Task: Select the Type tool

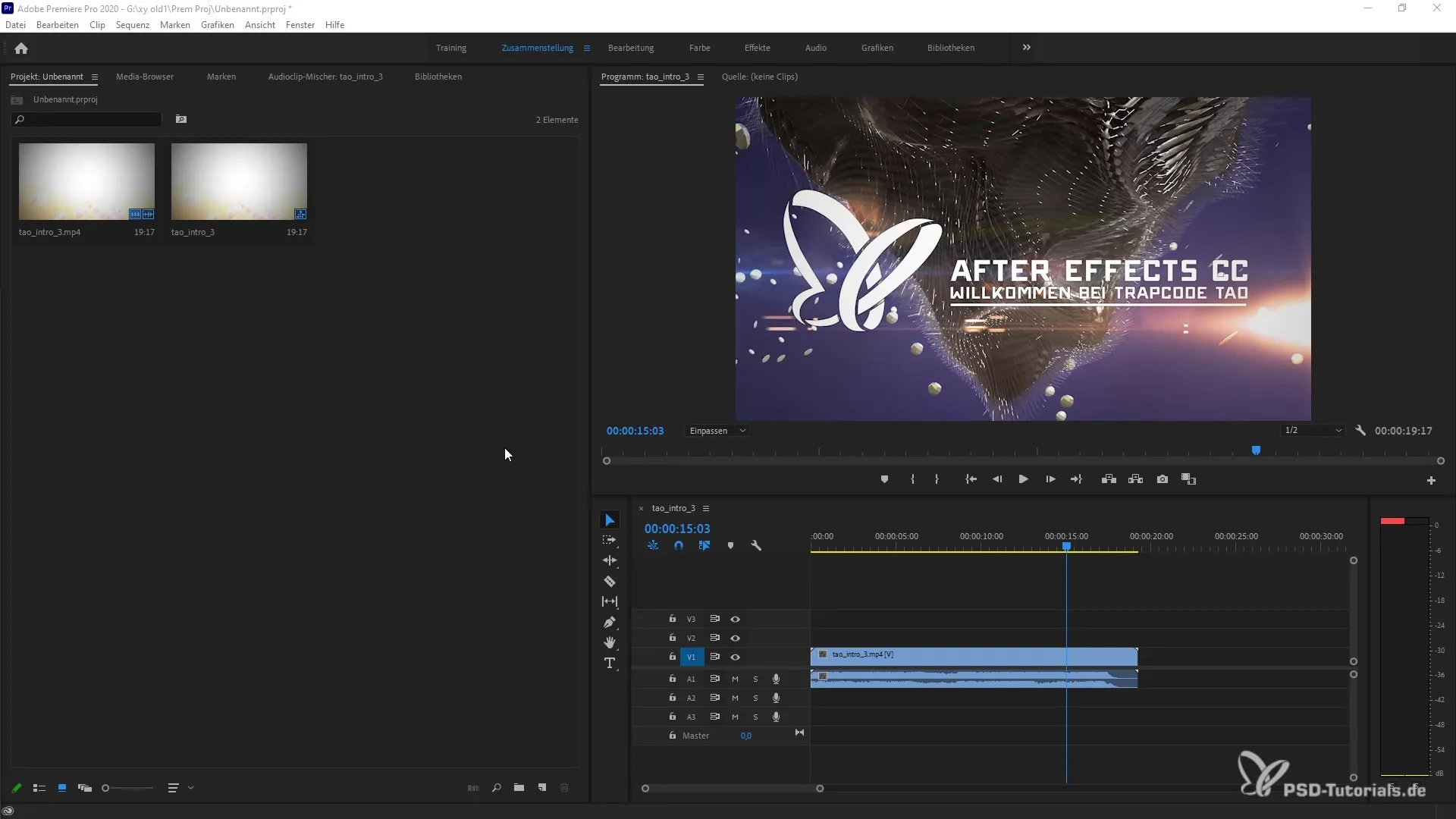Action: tap(610, 663)
